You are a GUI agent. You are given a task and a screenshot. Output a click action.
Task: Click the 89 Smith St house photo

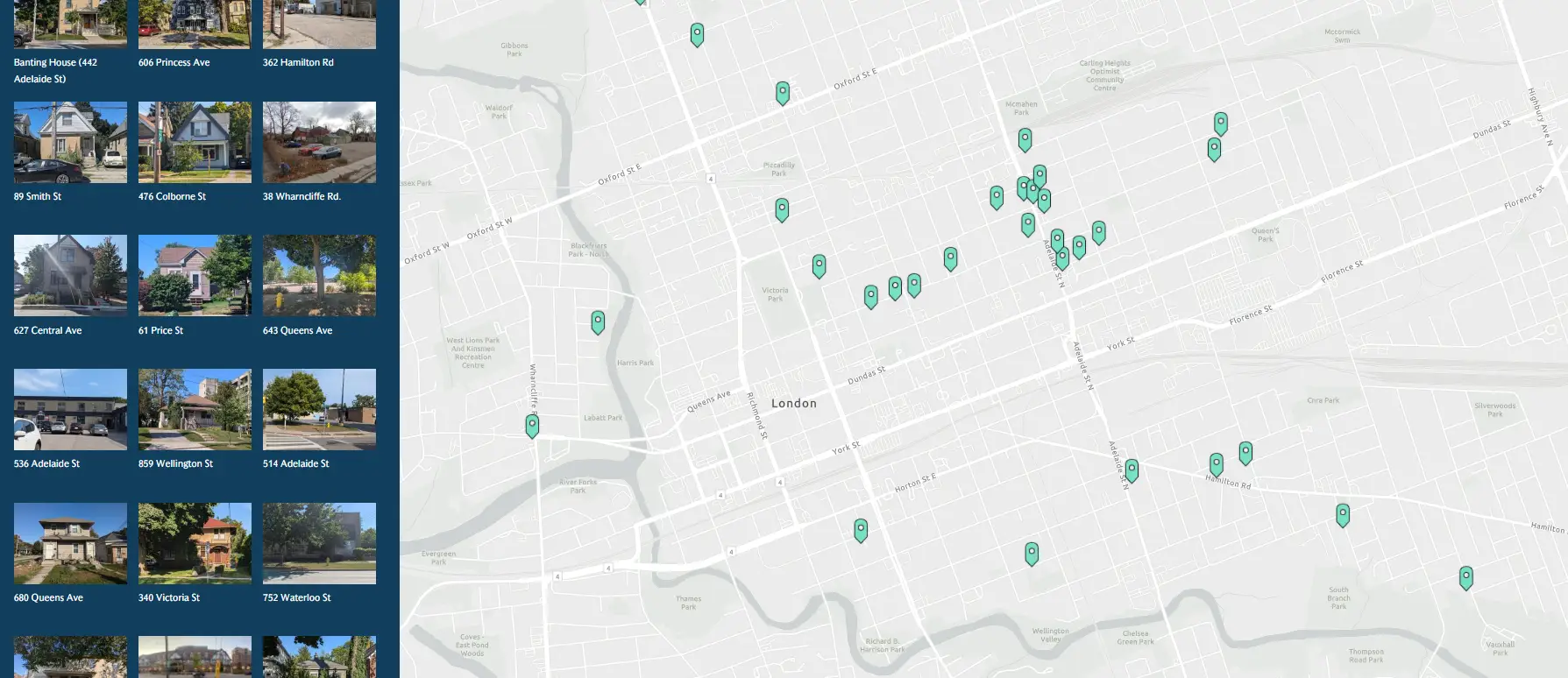[x=70, y=142]
